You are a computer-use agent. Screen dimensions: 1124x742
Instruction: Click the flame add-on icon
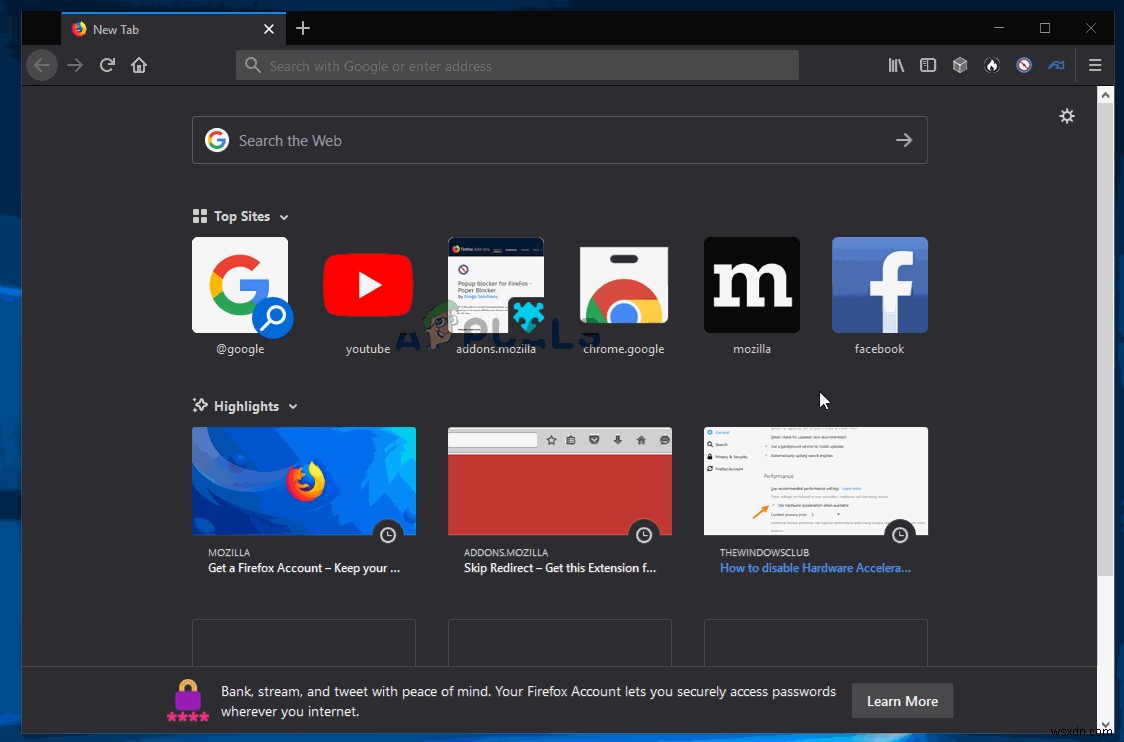992,65
